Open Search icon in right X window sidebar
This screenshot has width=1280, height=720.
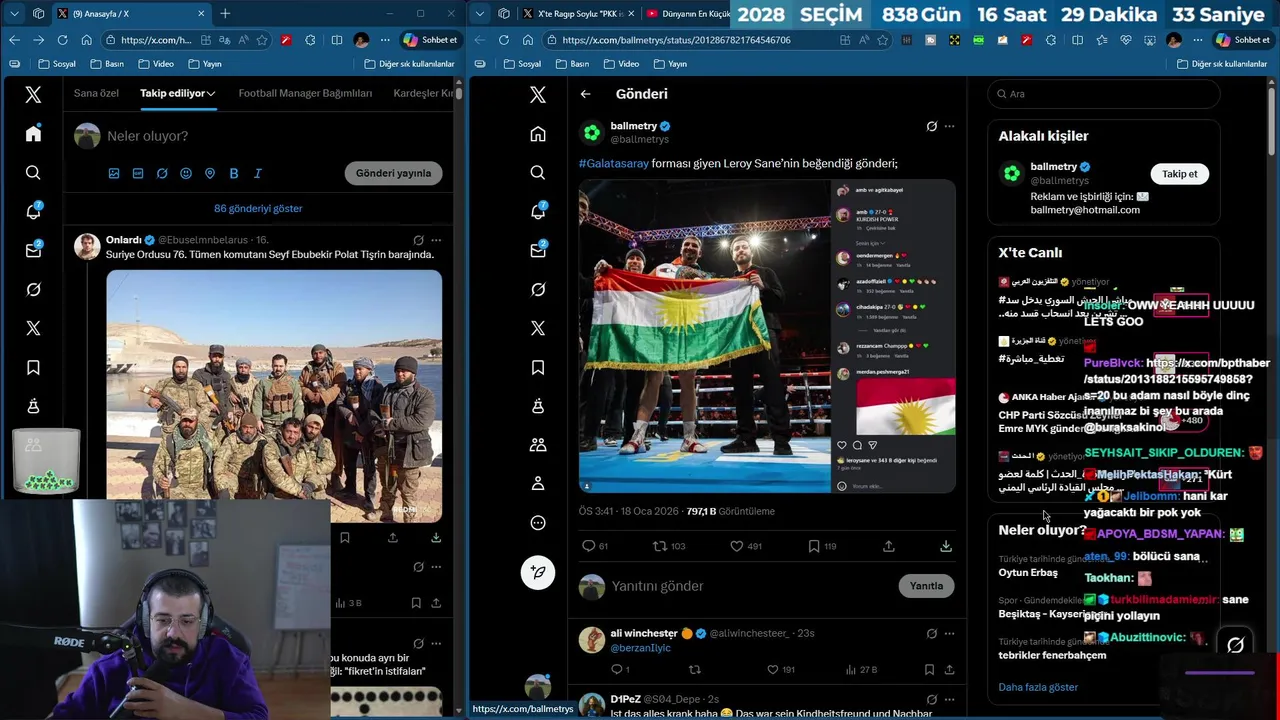[538, 173]
